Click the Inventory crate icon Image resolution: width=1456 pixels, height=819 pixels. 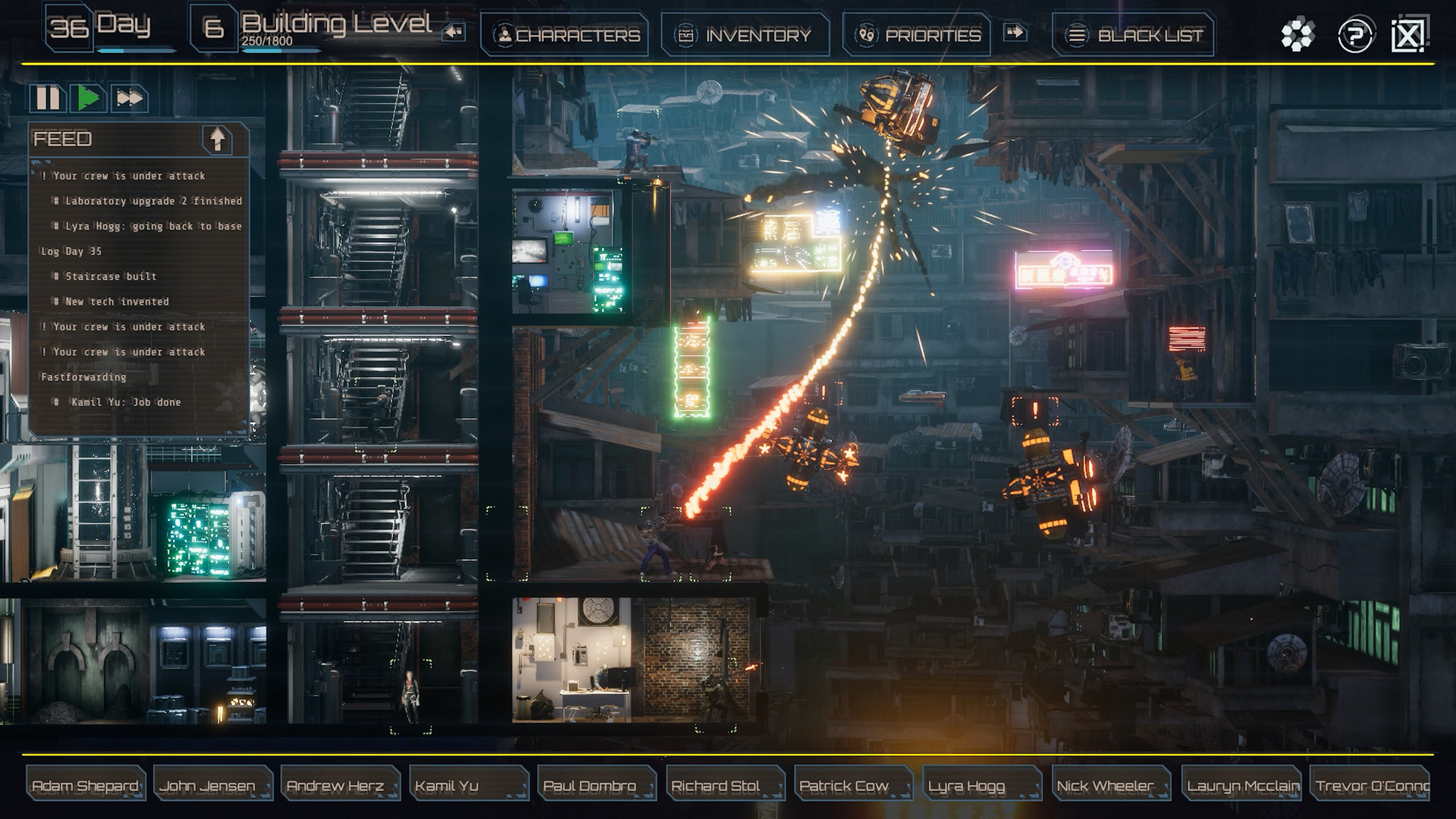tap(687, 35)
